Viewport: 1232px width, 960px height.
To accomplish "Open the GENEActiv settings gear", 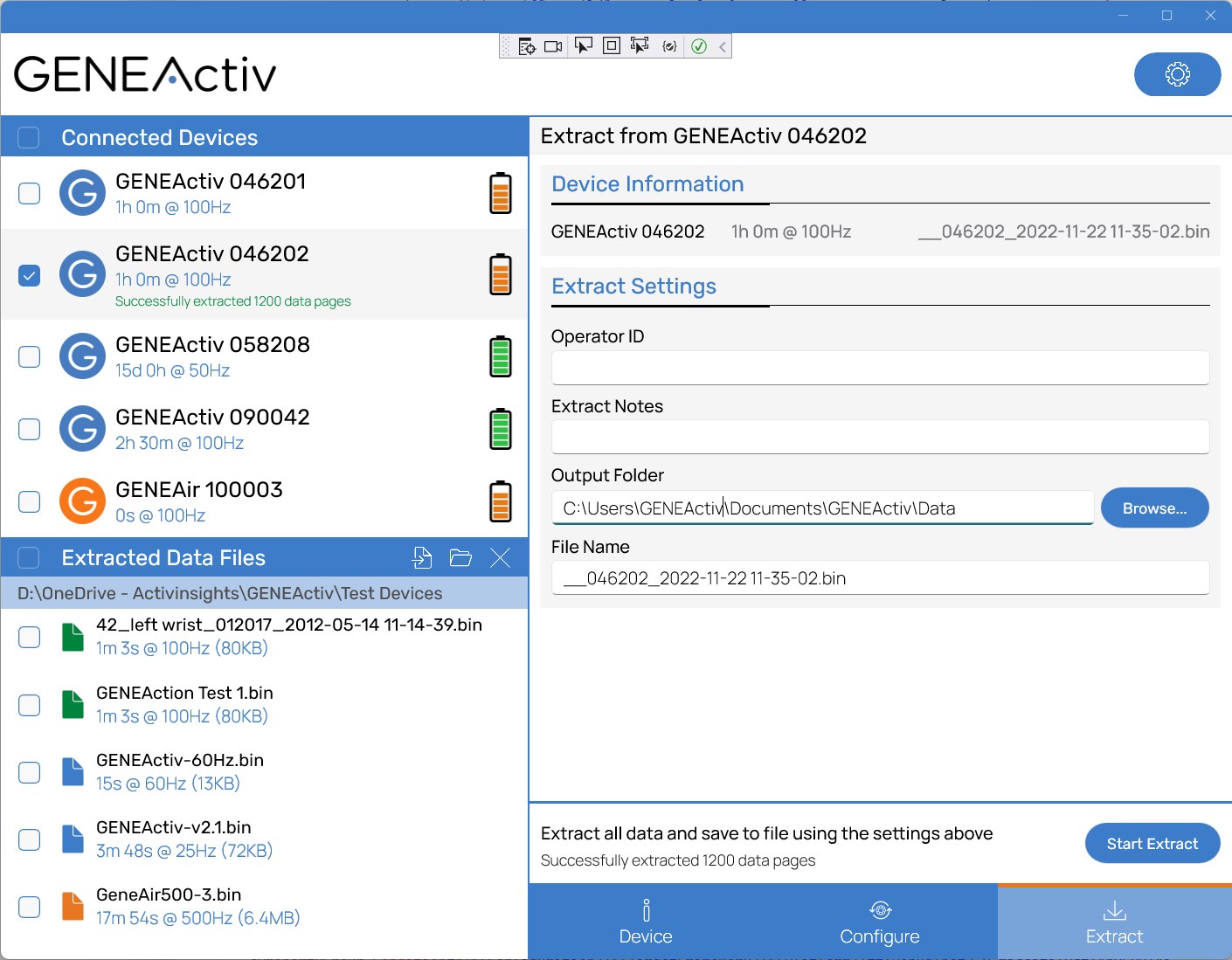I will pos(1177,74).
